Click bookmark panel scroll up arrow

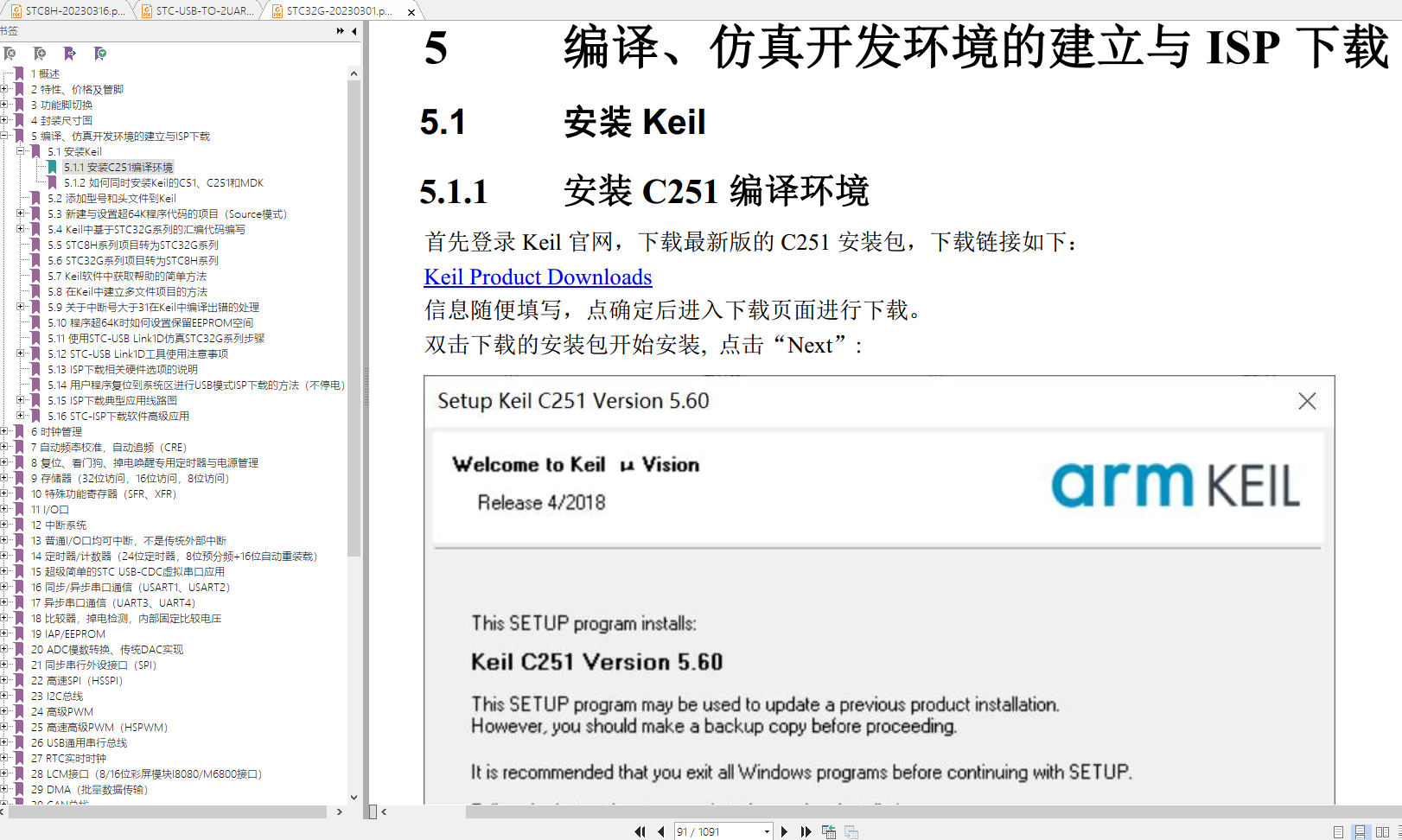(x=354, y=73)
